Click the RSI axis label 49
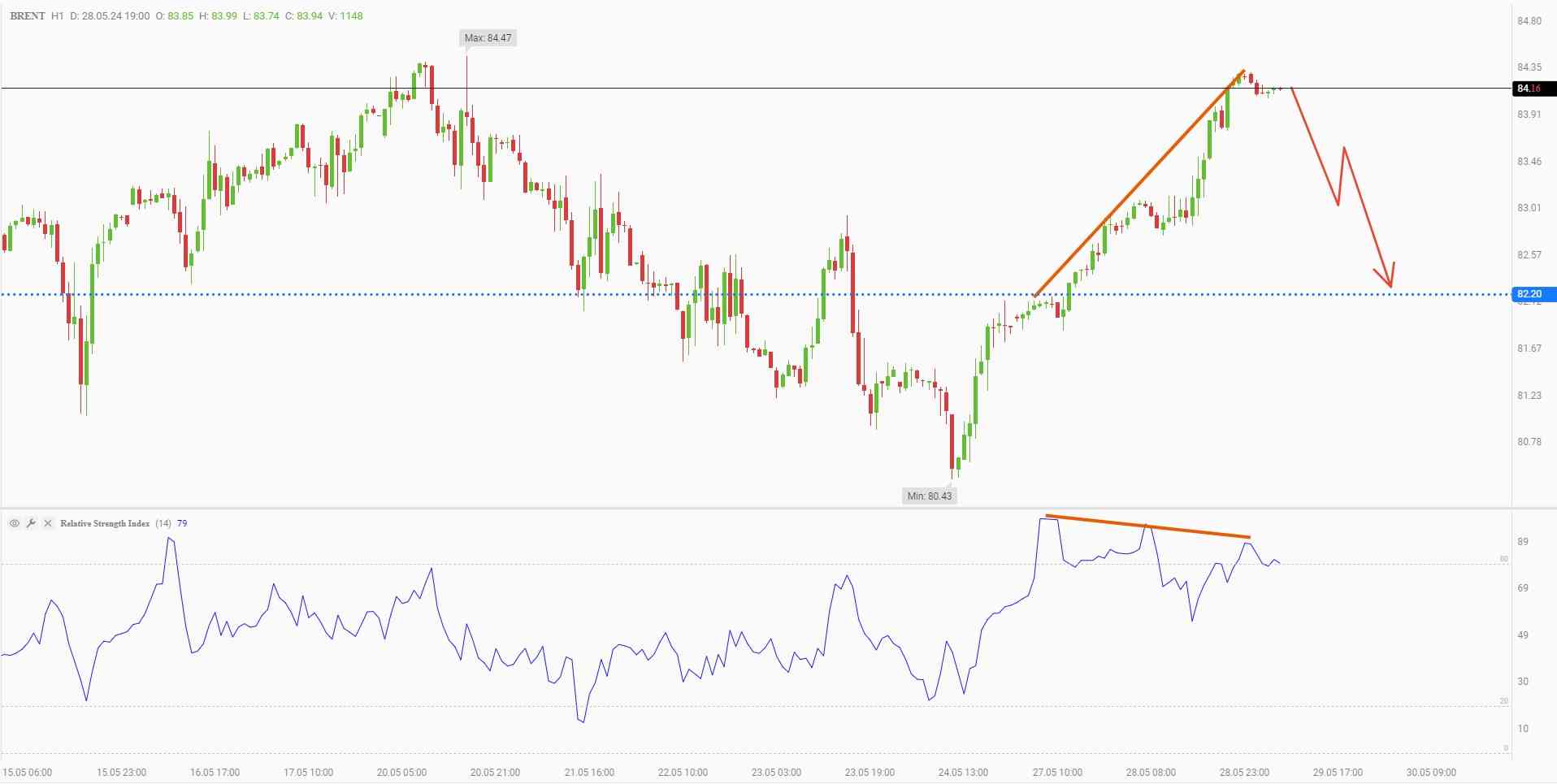 [1523, 635]
